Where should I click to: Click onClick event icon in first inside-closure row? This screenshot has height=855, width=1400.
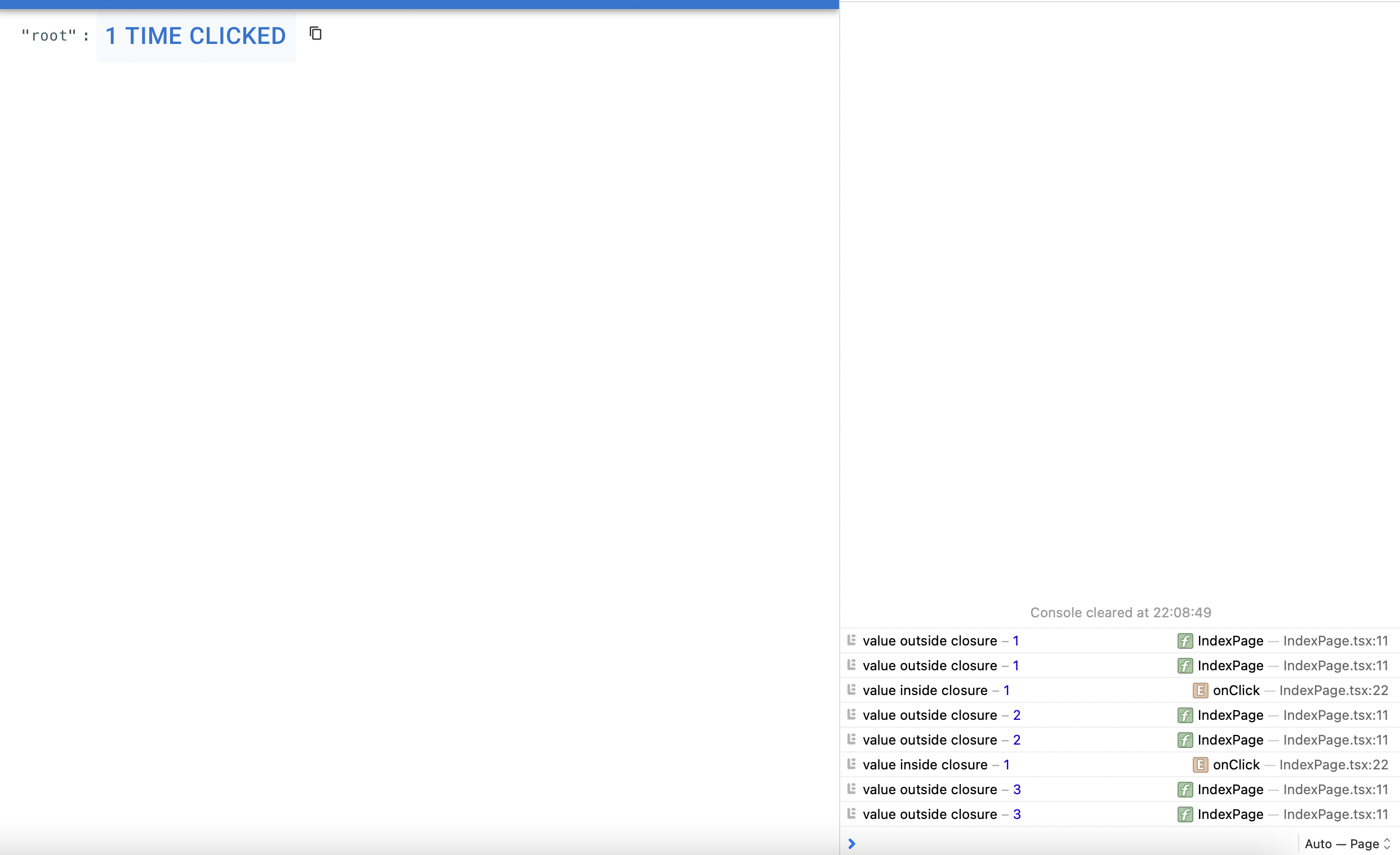(x=1200, y=690)
